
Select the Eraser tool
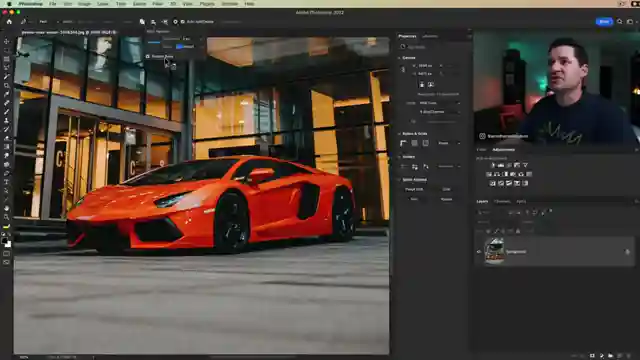pos(7,138)
